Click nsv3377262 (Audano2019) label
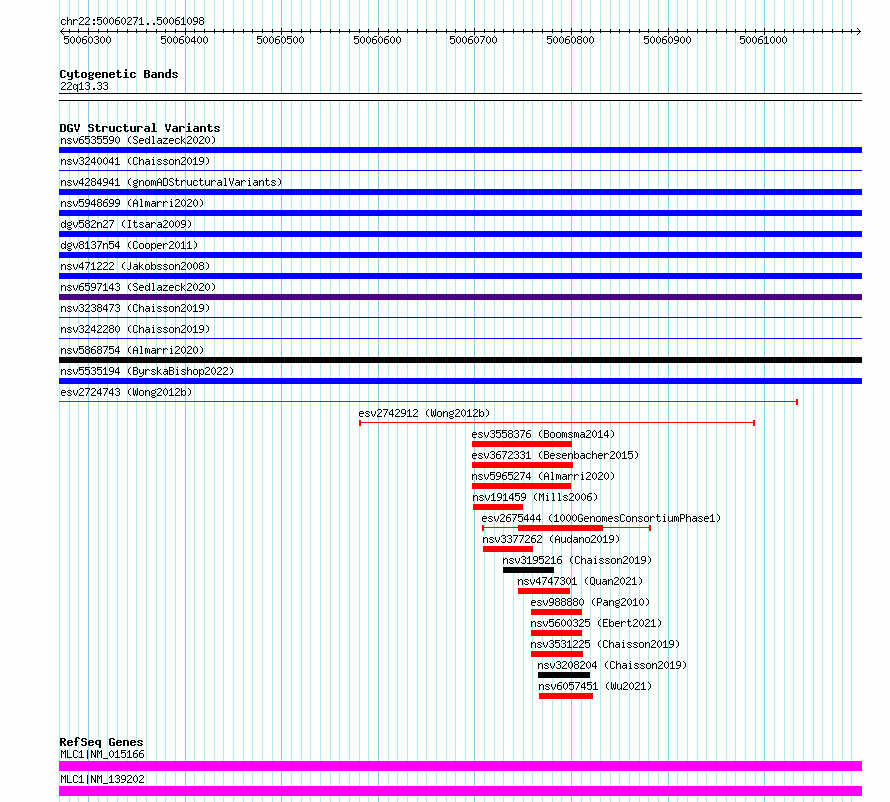The width and height of the screenshot is (890, 802). (551, 539)
